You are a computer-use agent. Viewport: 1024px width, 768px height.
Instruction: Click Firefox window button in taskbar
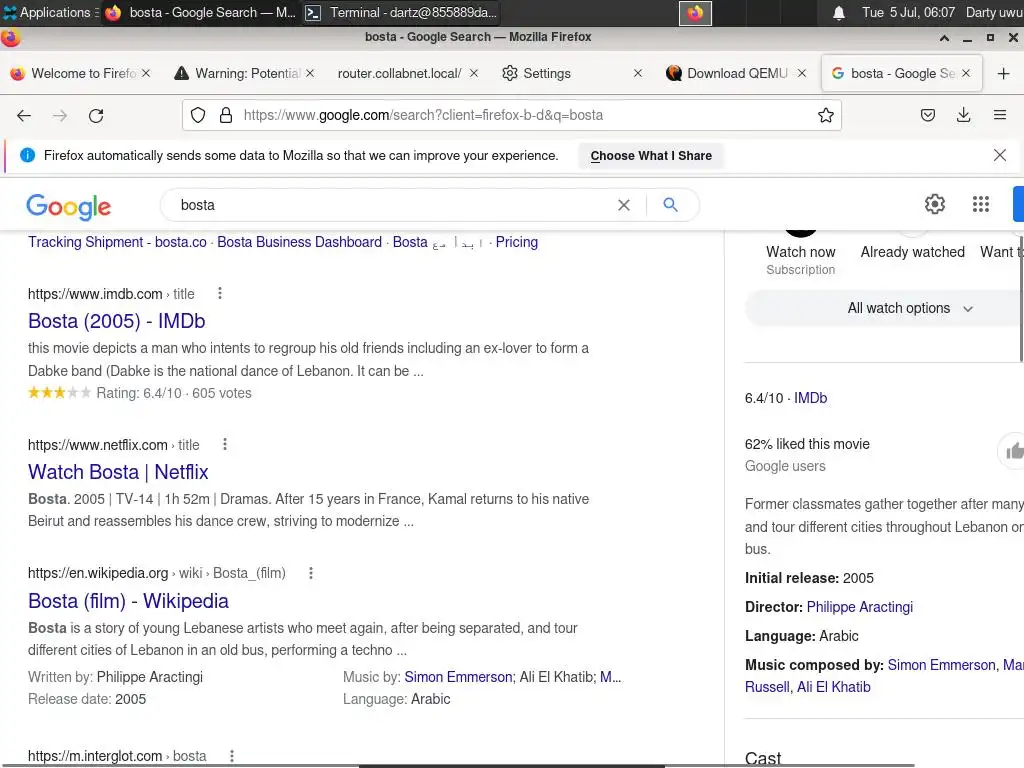point(200,12)
